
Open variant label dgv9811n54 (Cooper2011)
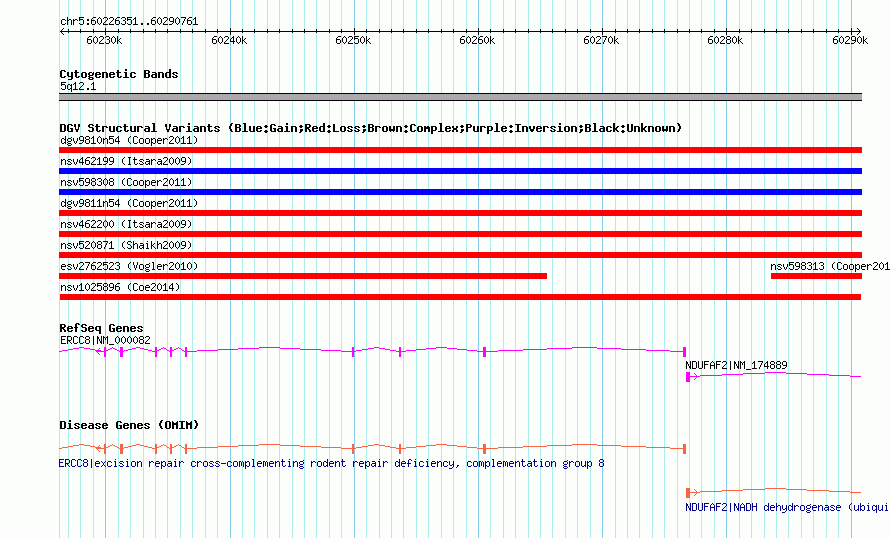pyautogui.click(x=129, y=203)
